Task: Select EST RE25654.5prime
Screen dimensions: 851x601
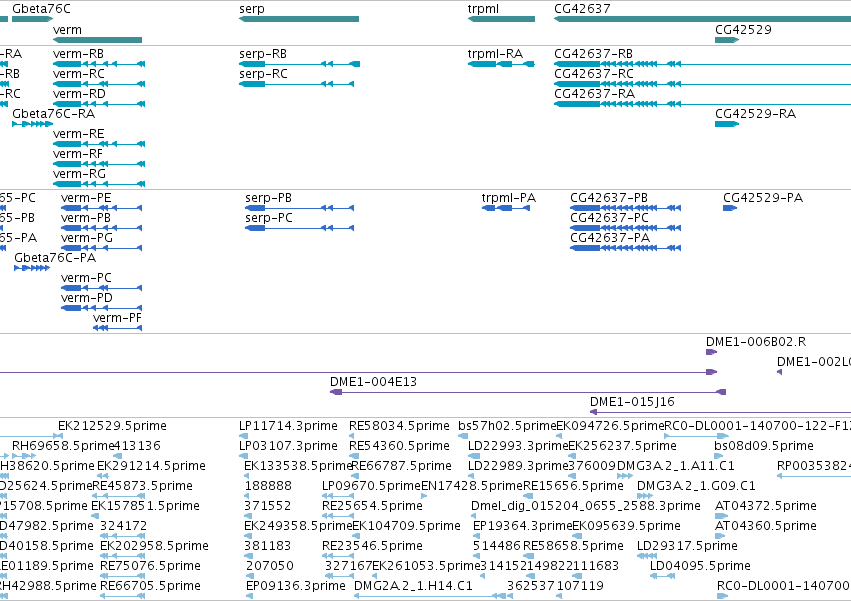Action: click(x=372, y=506)
